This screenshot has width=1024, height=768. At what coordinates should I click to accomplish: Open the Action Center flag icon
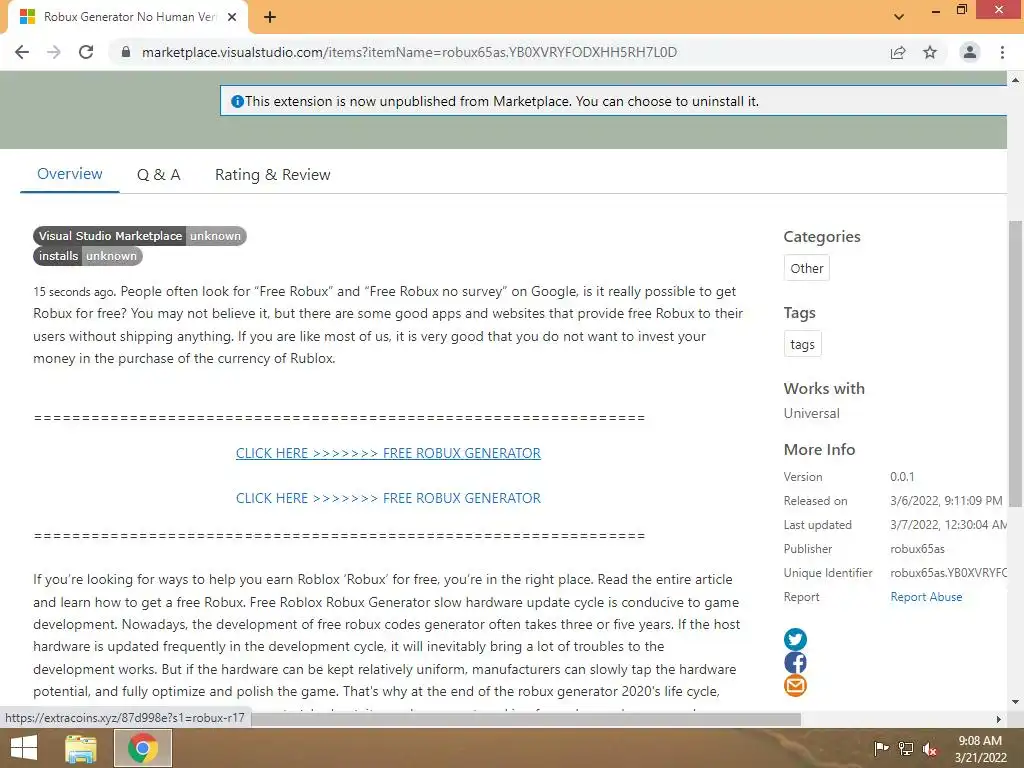881,748
